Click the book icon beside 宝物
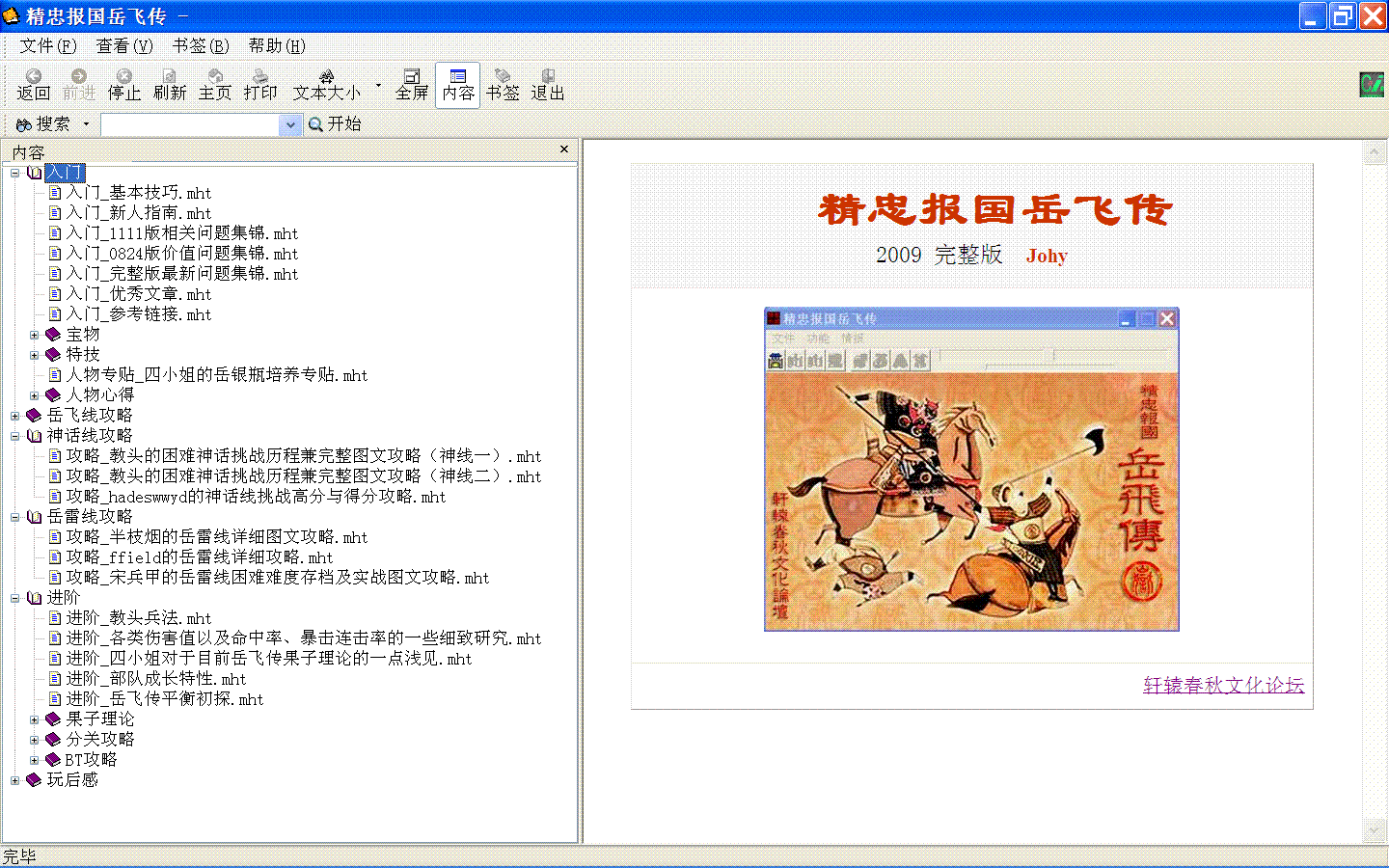Screen dimensions: 1389x868 point(53,335)
